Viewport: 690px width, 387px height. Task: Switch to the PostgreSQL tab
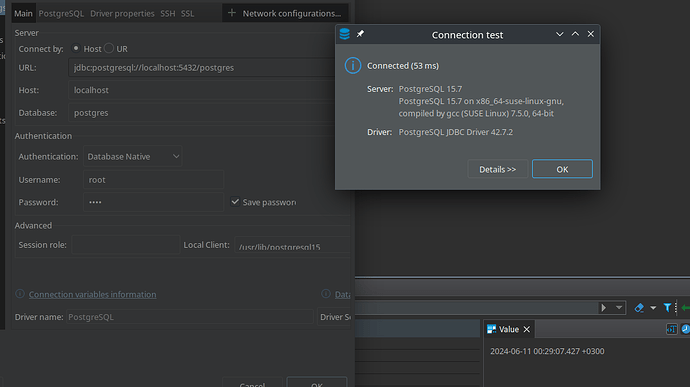click(x=61, y=13)
